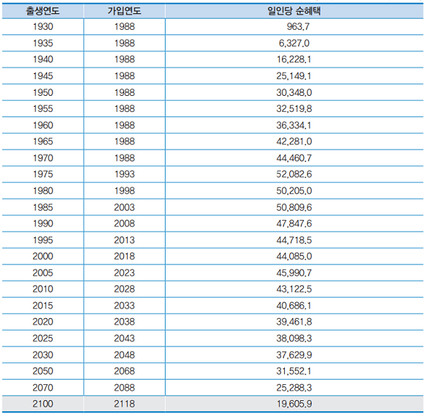Select join year cell 2008
Screen dimensions: 425x414
click(x=124, y=223)
